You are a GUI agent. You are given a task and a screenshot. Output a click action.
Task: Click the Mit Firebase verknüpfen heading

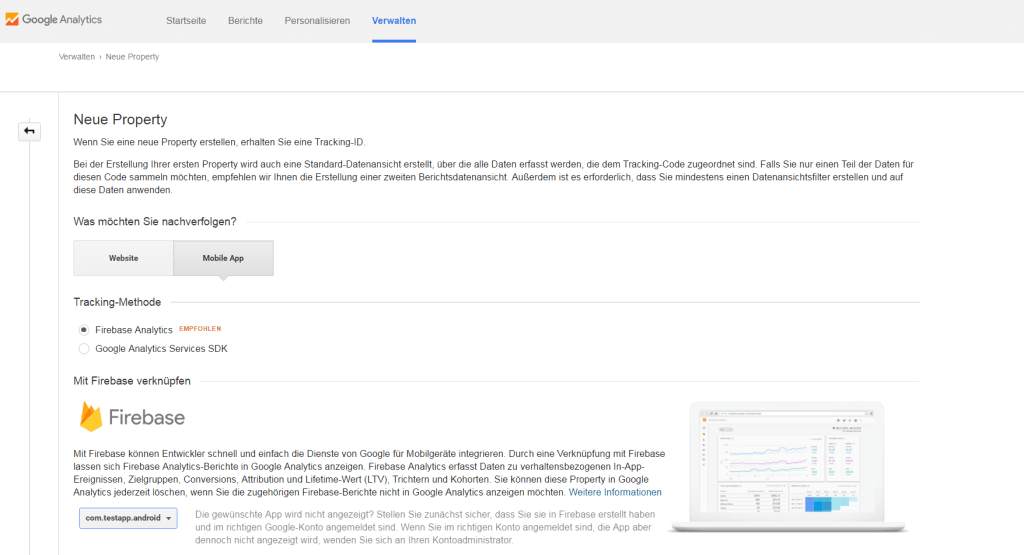coord(132,381)
